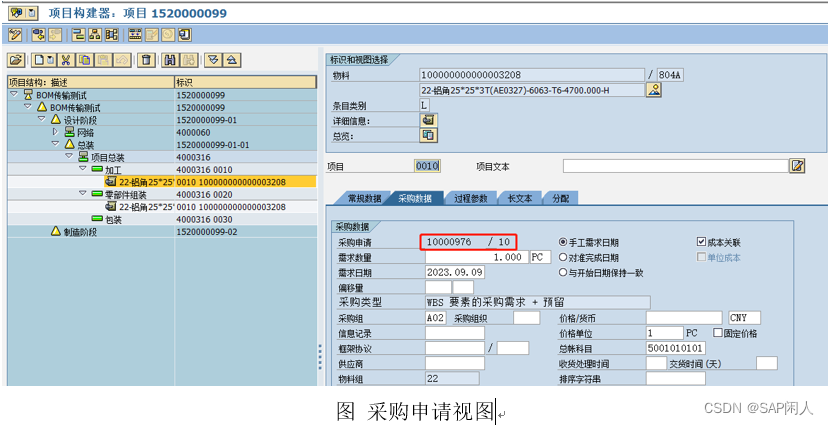
Task: Click the green activity icon of 包装
Action: pyautogui.click(x=97, y=218)
